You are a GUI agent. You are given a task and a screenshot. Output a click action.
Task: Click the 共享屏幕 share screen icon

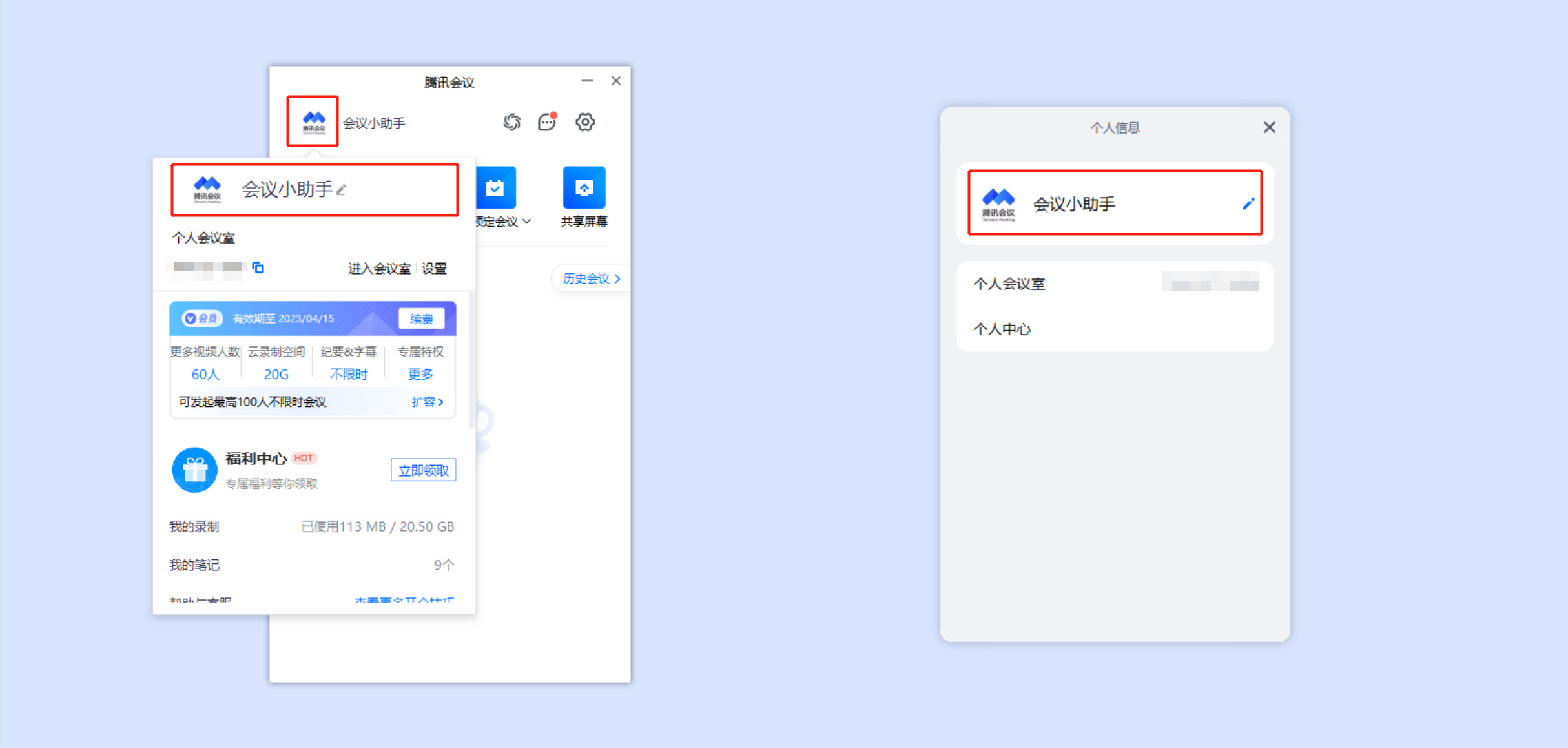tap(584, 187)
